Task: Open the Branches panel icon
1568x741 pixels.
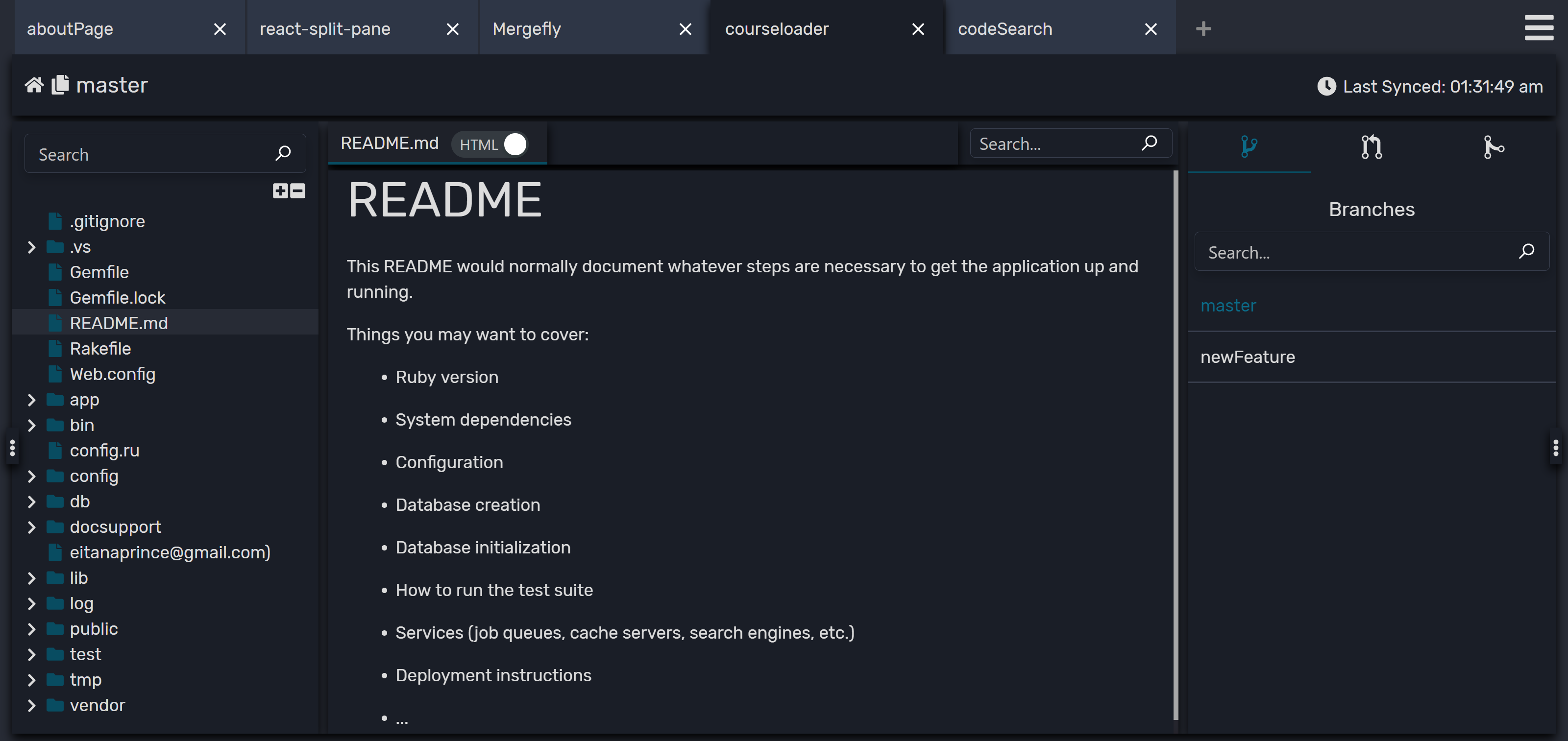Action: [1249, 146]
